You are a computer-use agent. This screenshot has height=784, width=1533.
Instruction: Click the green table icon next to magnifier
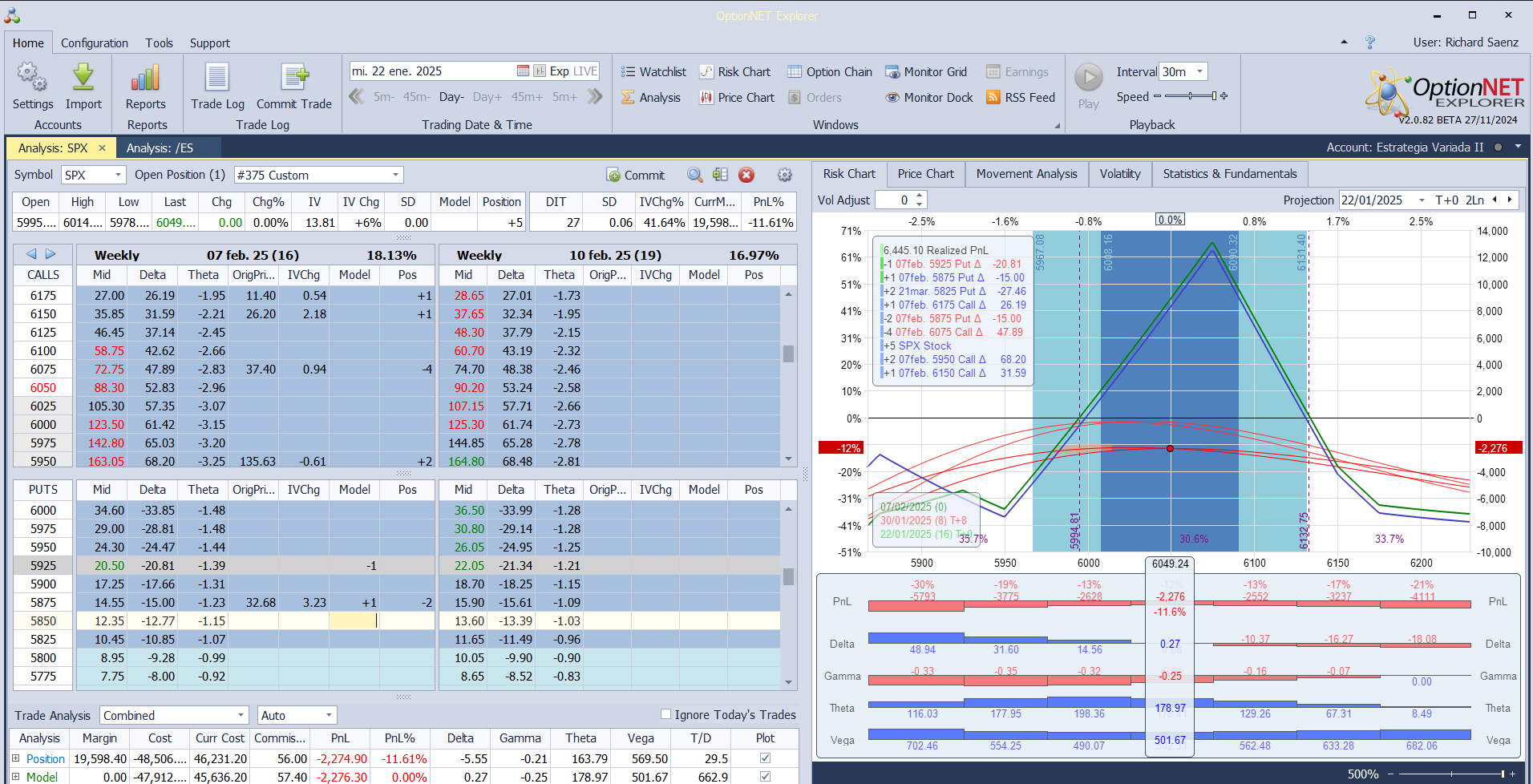tap(720, 175)
